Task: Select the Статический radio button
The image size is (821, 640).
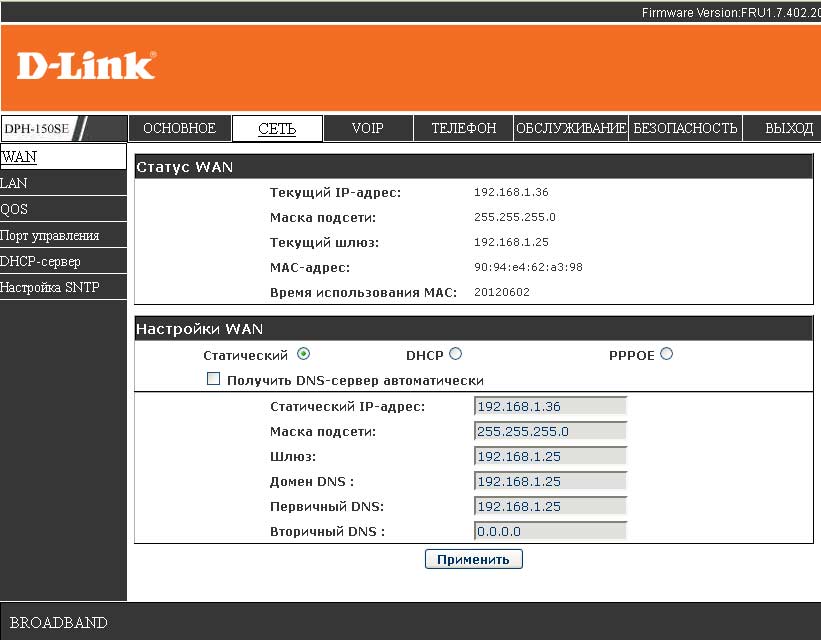Action: coord(303,354)
